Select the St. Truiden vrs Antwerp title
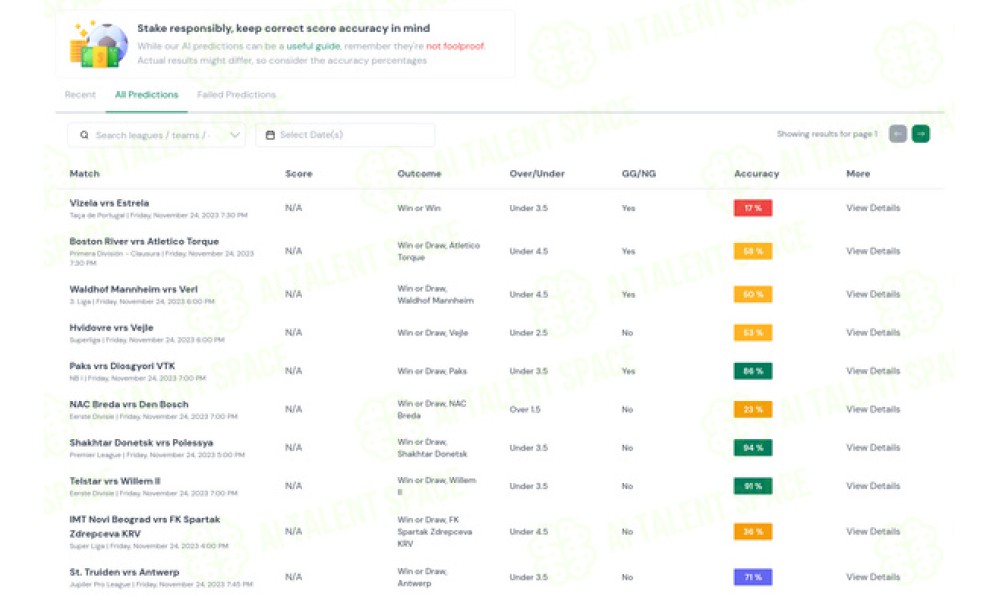1000x600 pixels. 124,572
